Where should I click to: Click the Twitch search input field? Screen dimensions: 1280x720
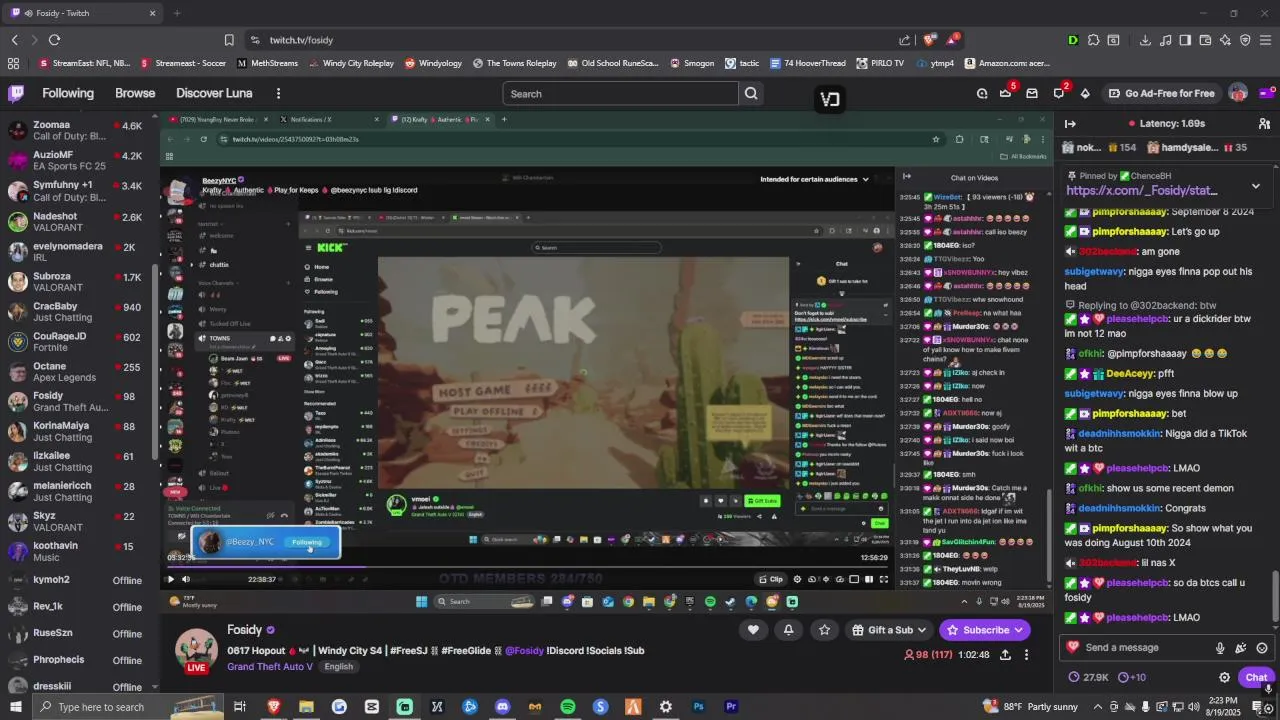[x=620, y=94]
